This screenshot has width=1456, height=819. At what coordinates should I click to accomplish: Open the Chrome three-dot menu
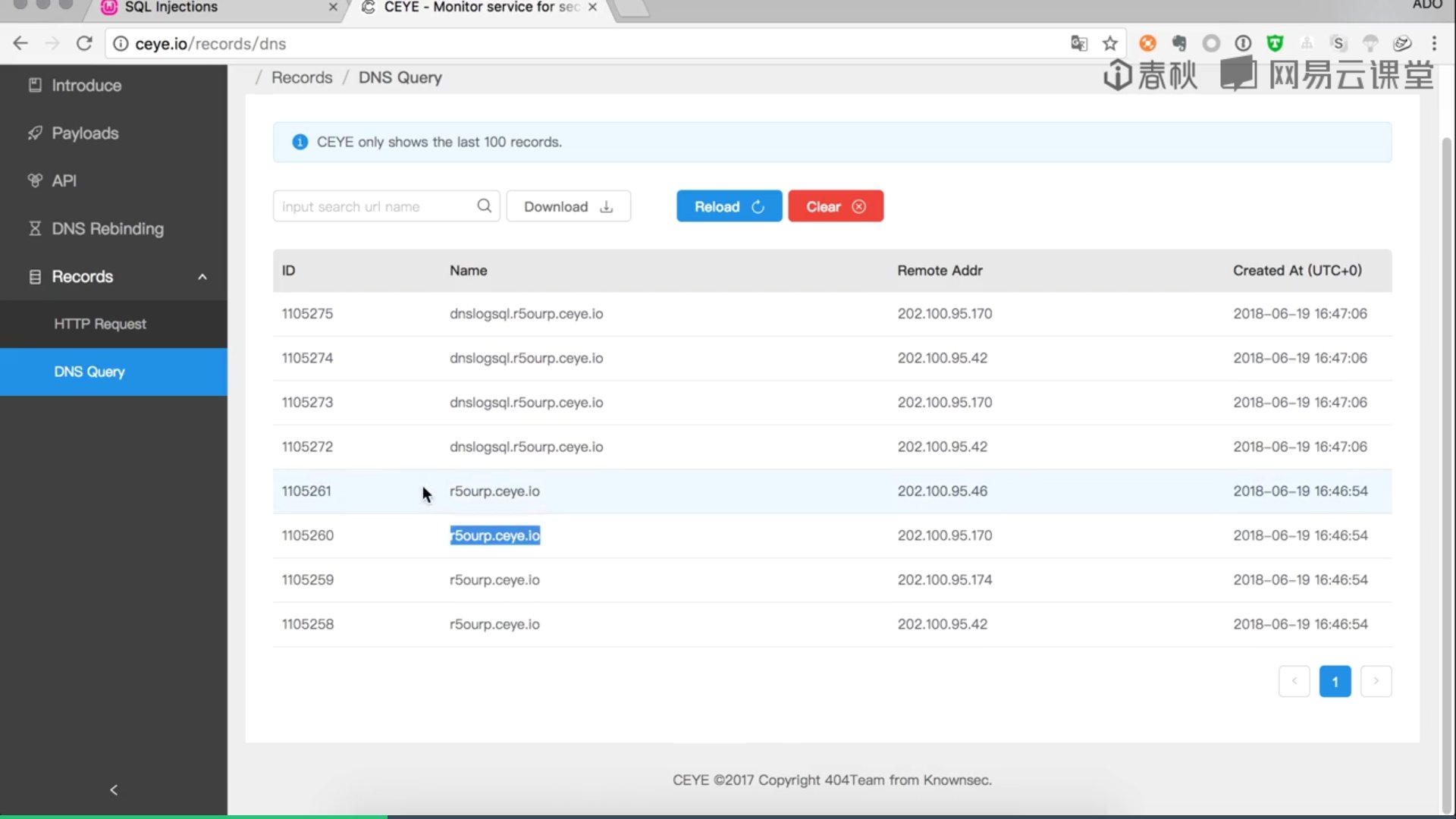point(1434,44)
